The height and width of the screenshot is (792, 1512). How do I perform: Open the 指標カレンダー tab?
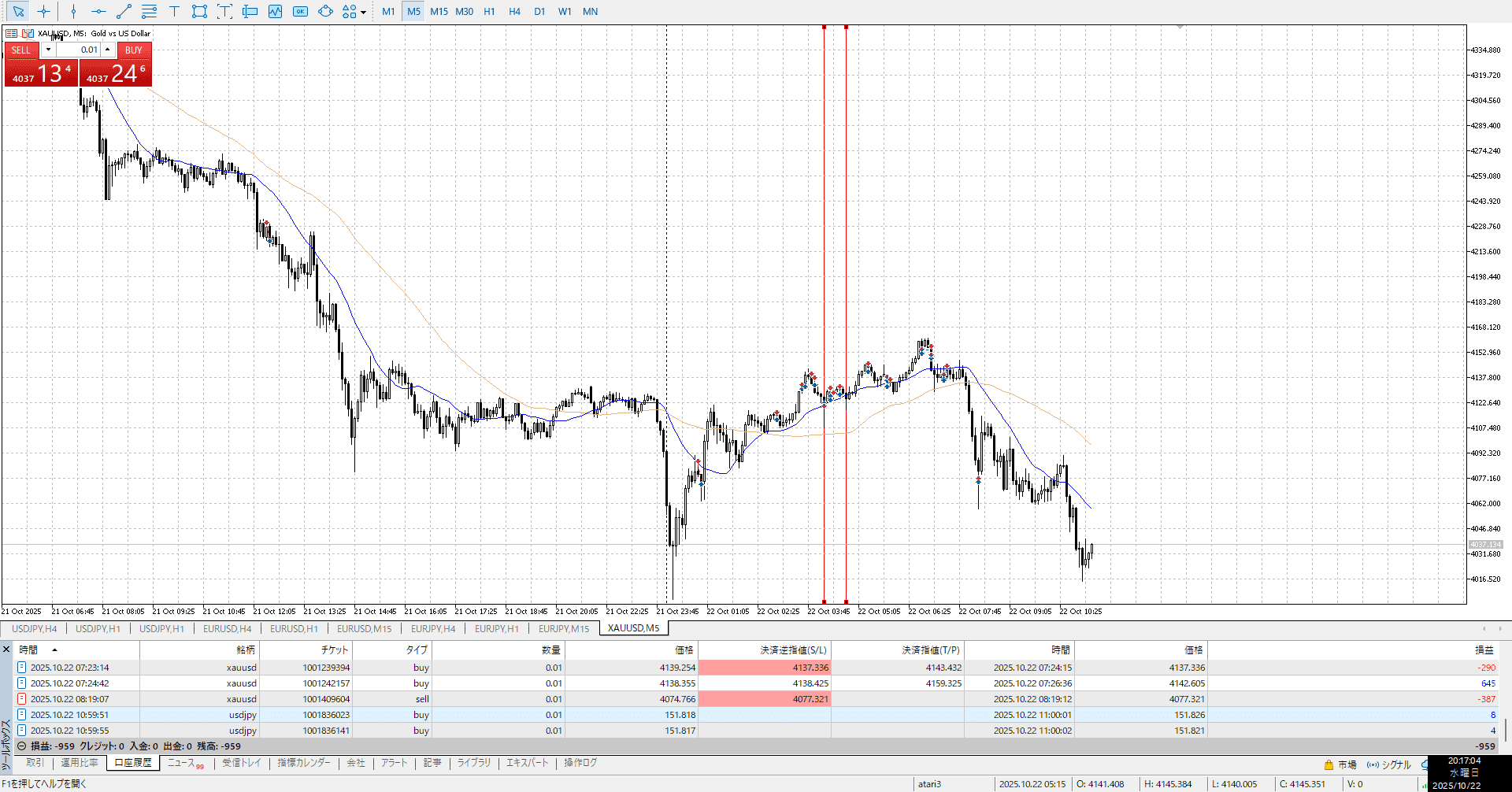pyautogui.click(x=304, y=763)
